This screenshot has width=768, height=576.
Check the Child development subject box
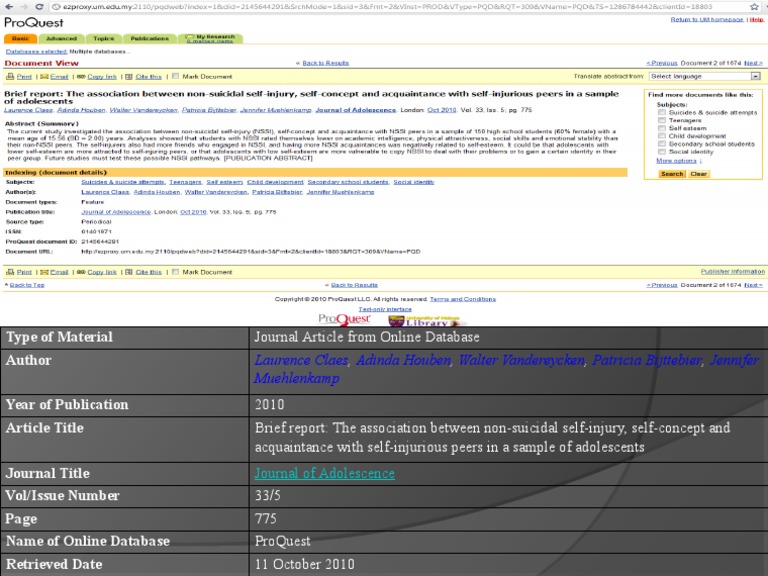coord(662,136)
